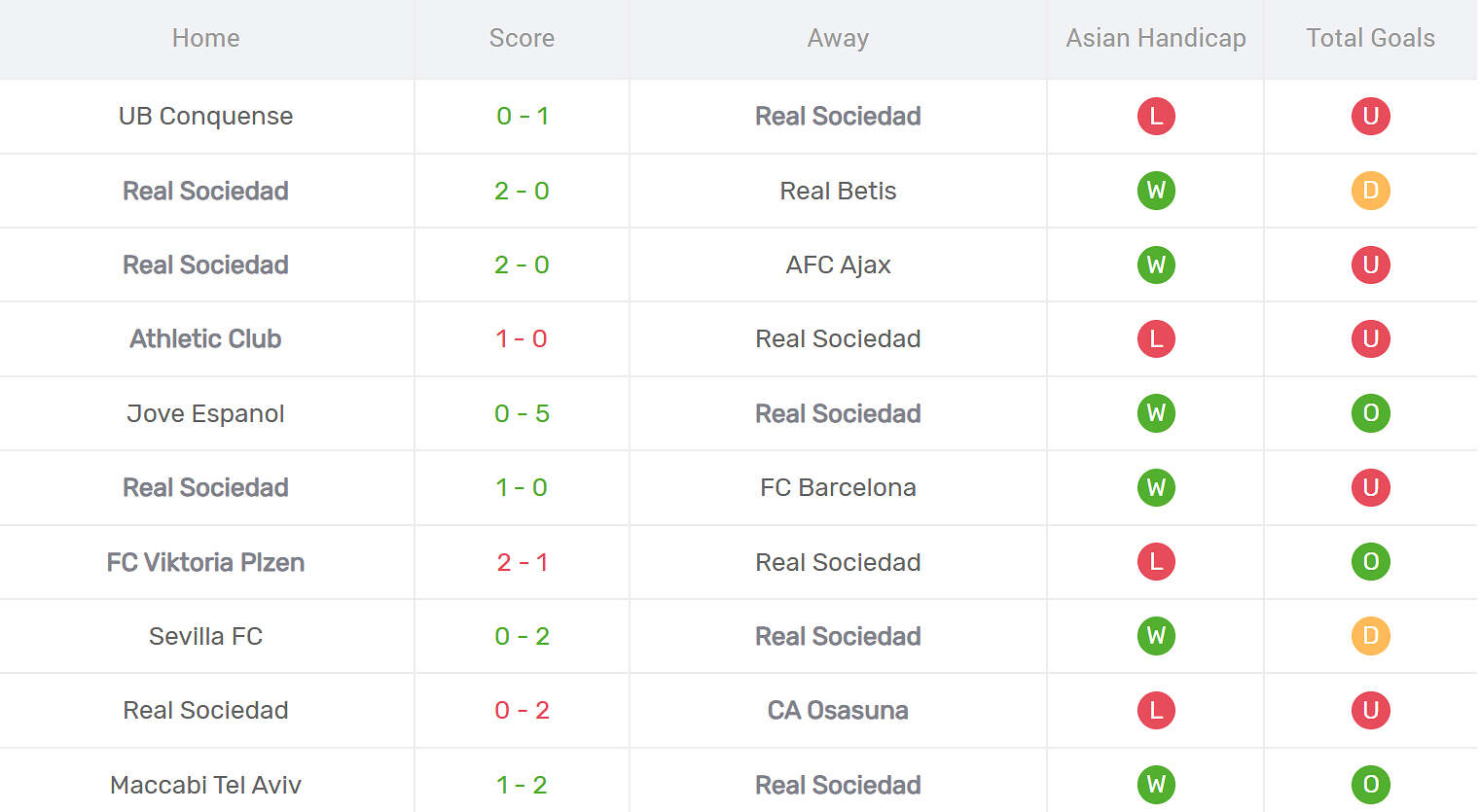The image size is (1480, 812).
Task: Click the green O badge for Viktoria Plzen match
Action: pos(1370,562)
